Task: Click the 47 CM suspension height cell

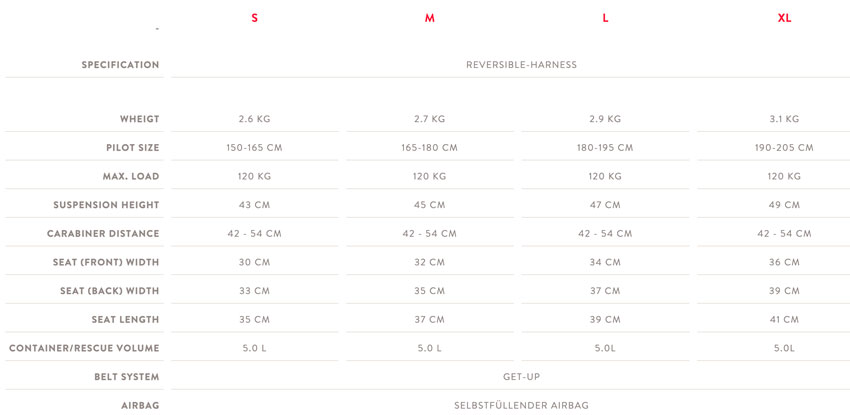Action: click(x=605, y=205)
